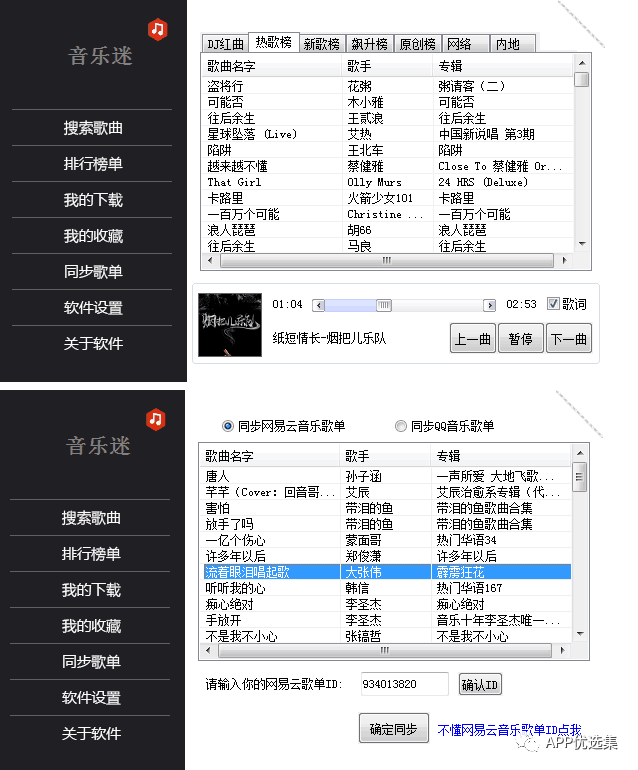638x770 pixels.
Task: Open 关于软件 in the top sidebar
Action: pyautogui.click(x=93, y=344)
